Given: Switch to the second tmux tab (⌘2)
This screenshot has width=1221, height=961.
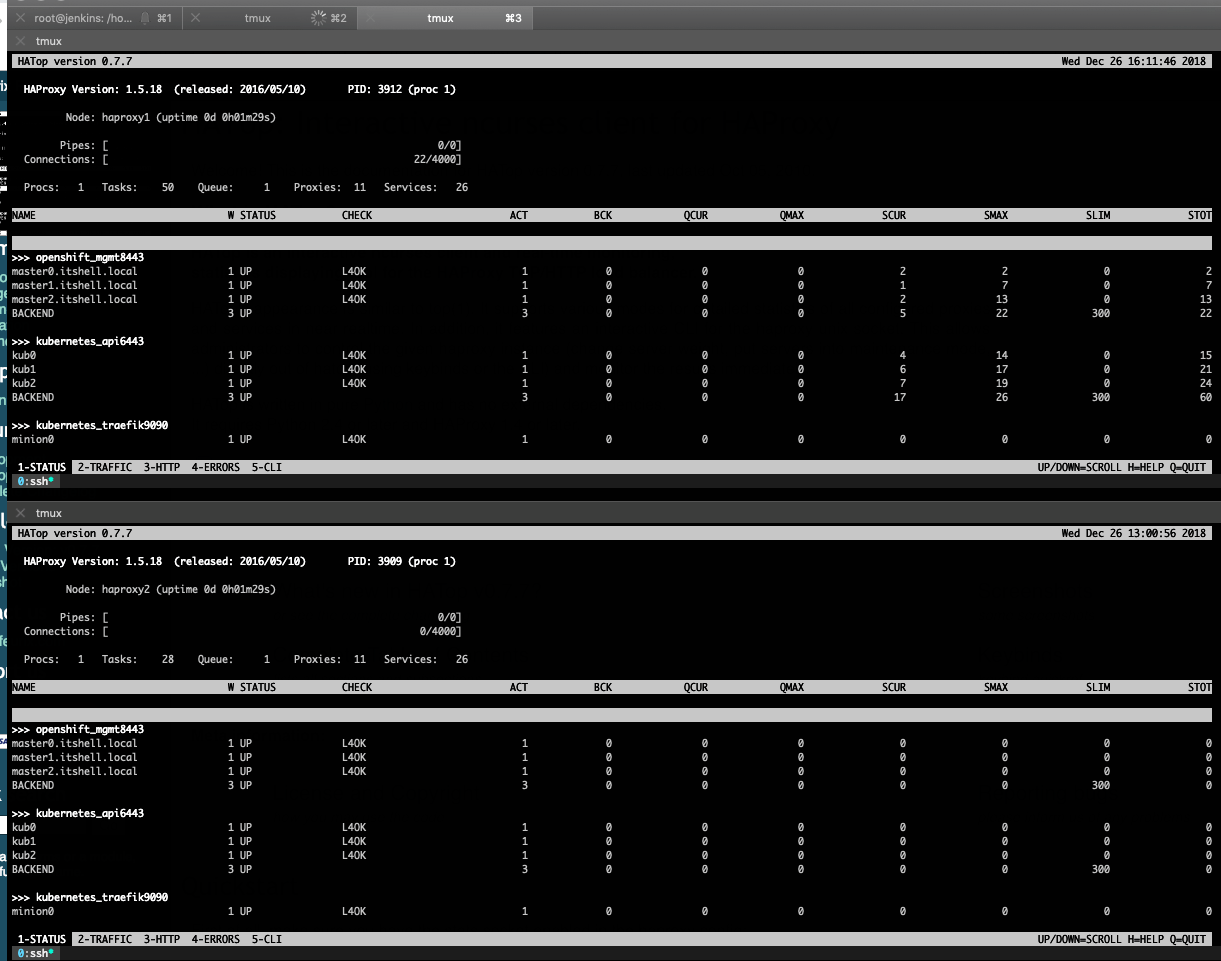Looking at the screenshot, I should [x=270, y=18].
